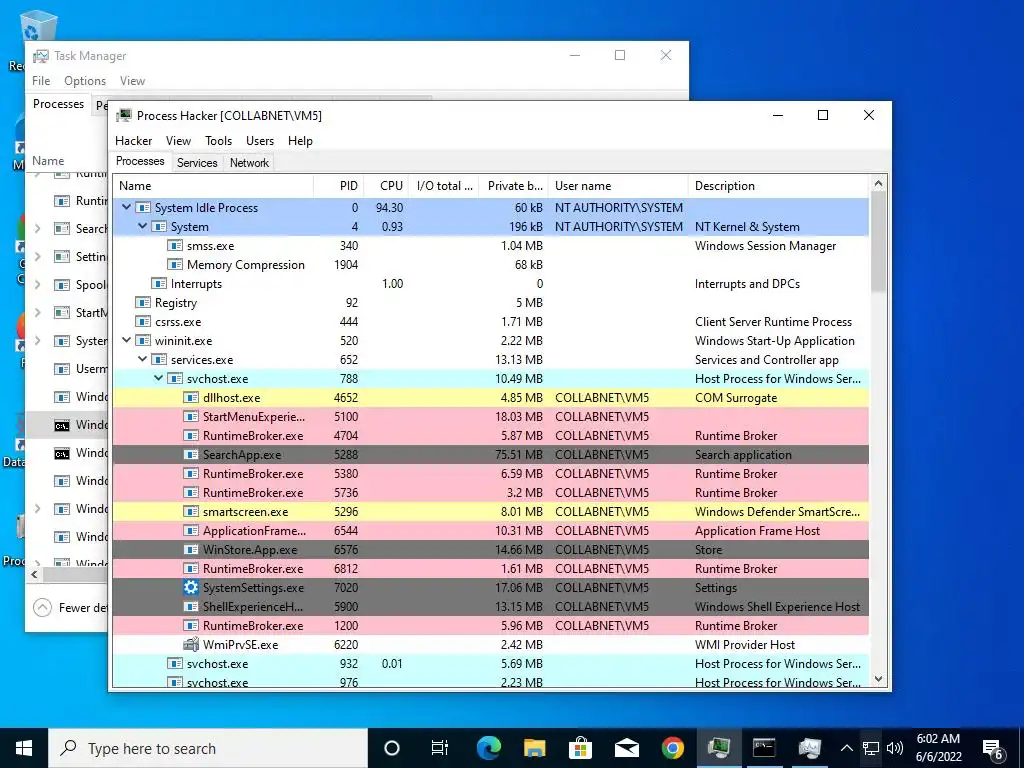The width and height of the screenshot is (1024, 768).
Task: Open the Mail app from the taskbar
Action: (626, 748)
